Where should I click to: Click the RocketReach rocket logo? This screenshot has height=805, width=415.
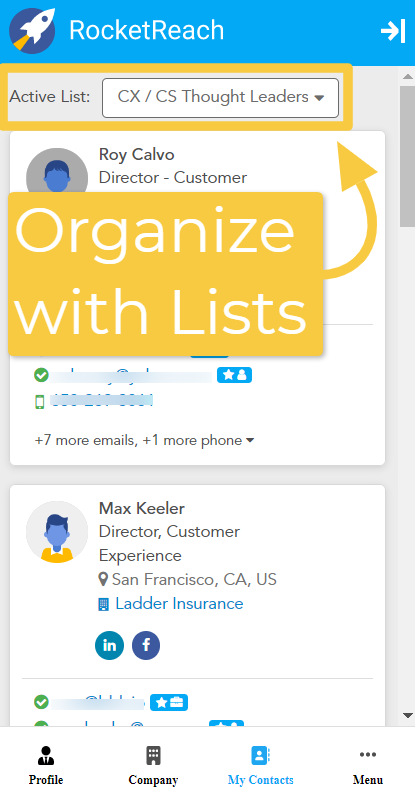coord(32,31)
